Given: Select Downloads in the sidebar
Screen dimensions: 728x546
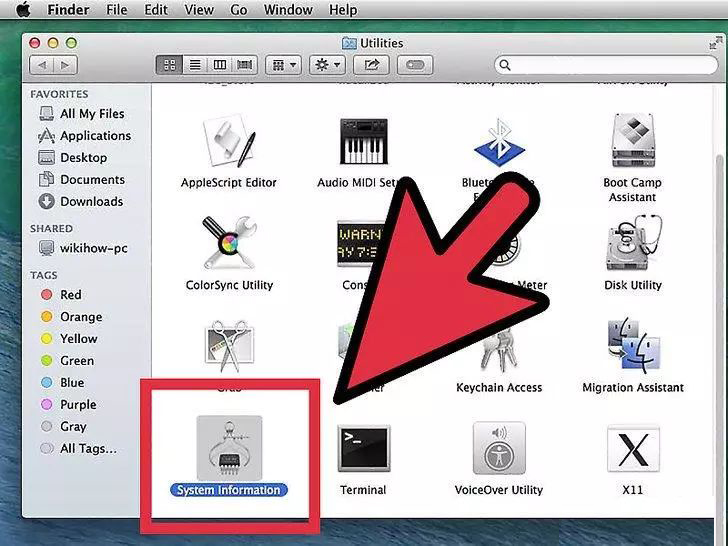Looking at the screenshot, I should (x=81, y=202).
